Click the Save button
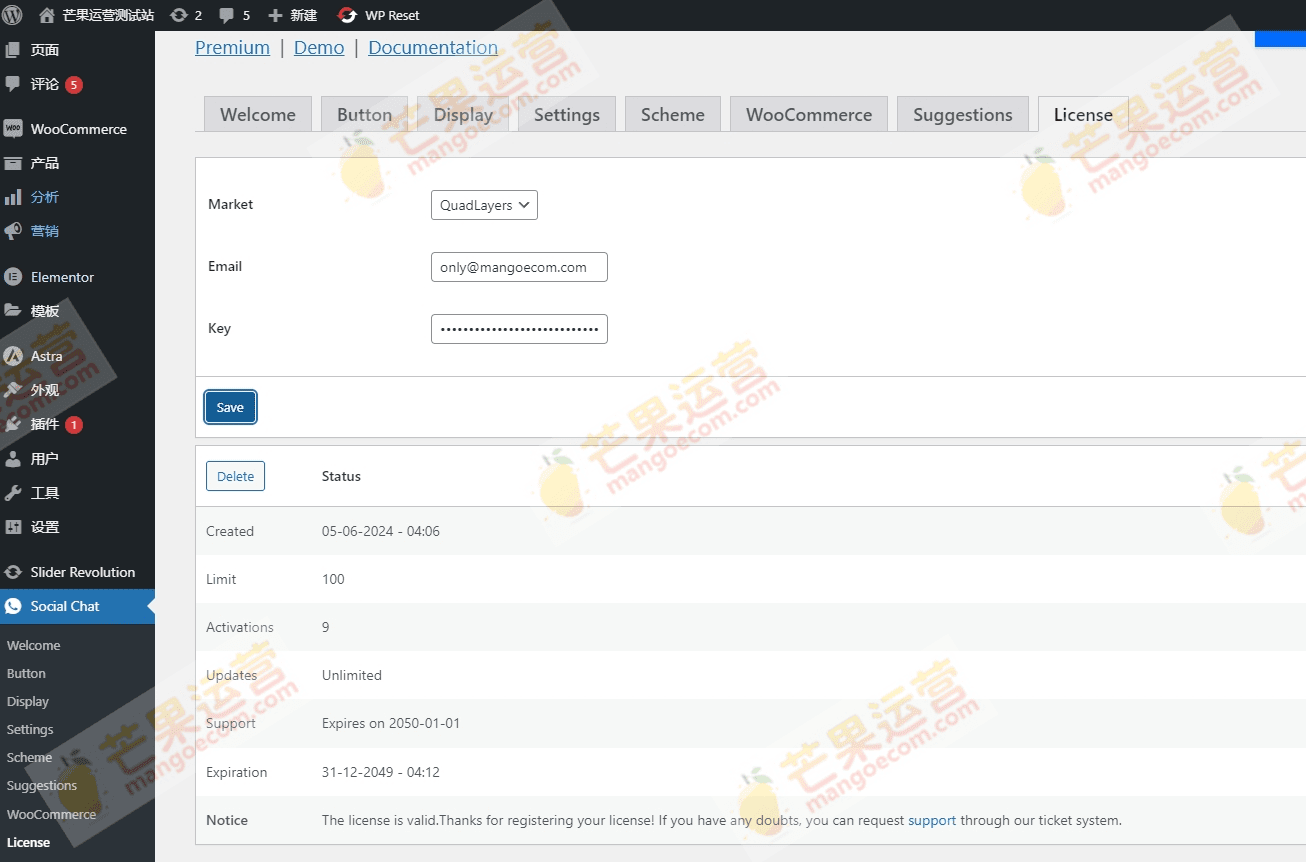Screen dimensions: 1306x862 [230, 407]
